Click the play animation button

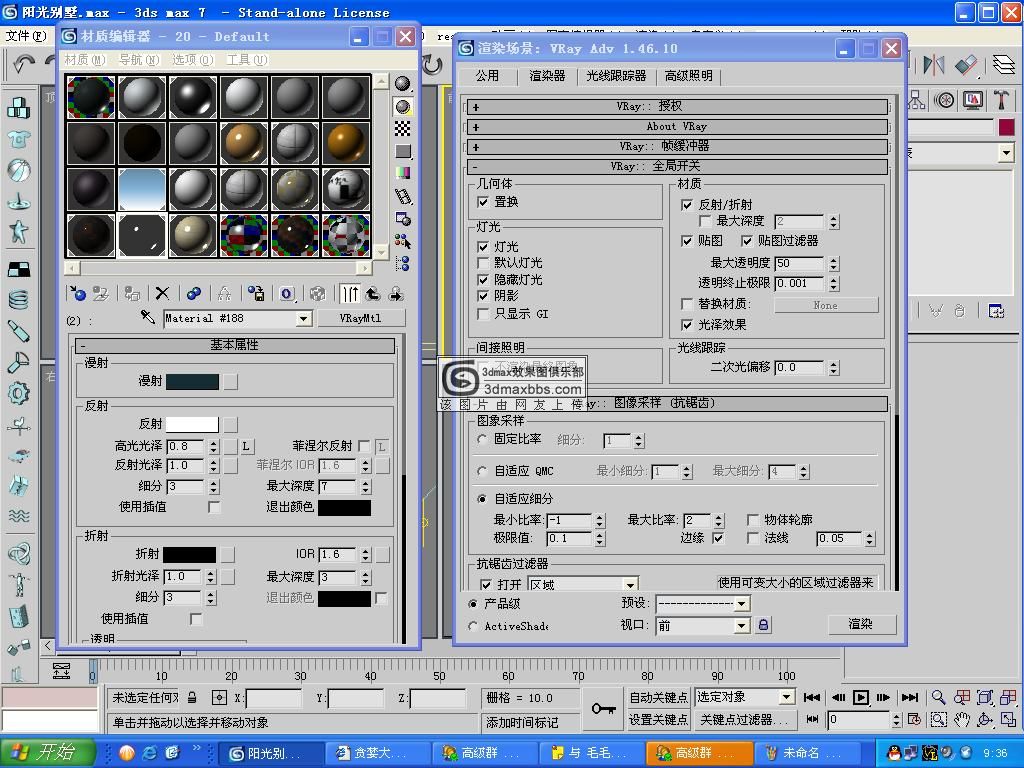pyautogui.click(x=860, y=697)
